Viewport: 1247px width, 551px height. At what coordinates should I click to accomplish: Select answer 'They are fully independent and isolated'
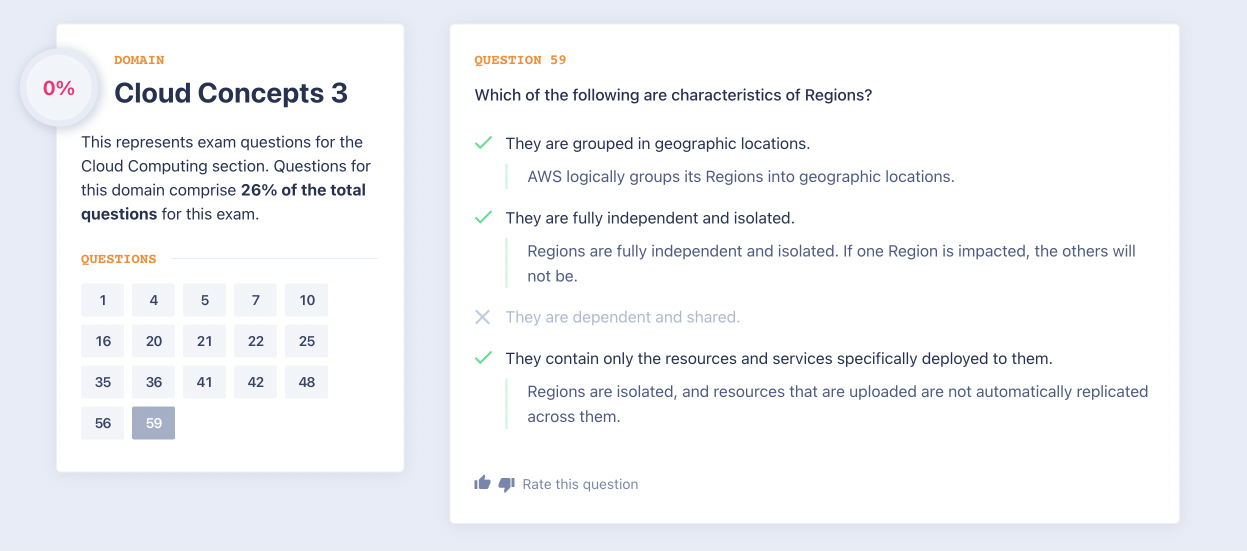point(649,217)
